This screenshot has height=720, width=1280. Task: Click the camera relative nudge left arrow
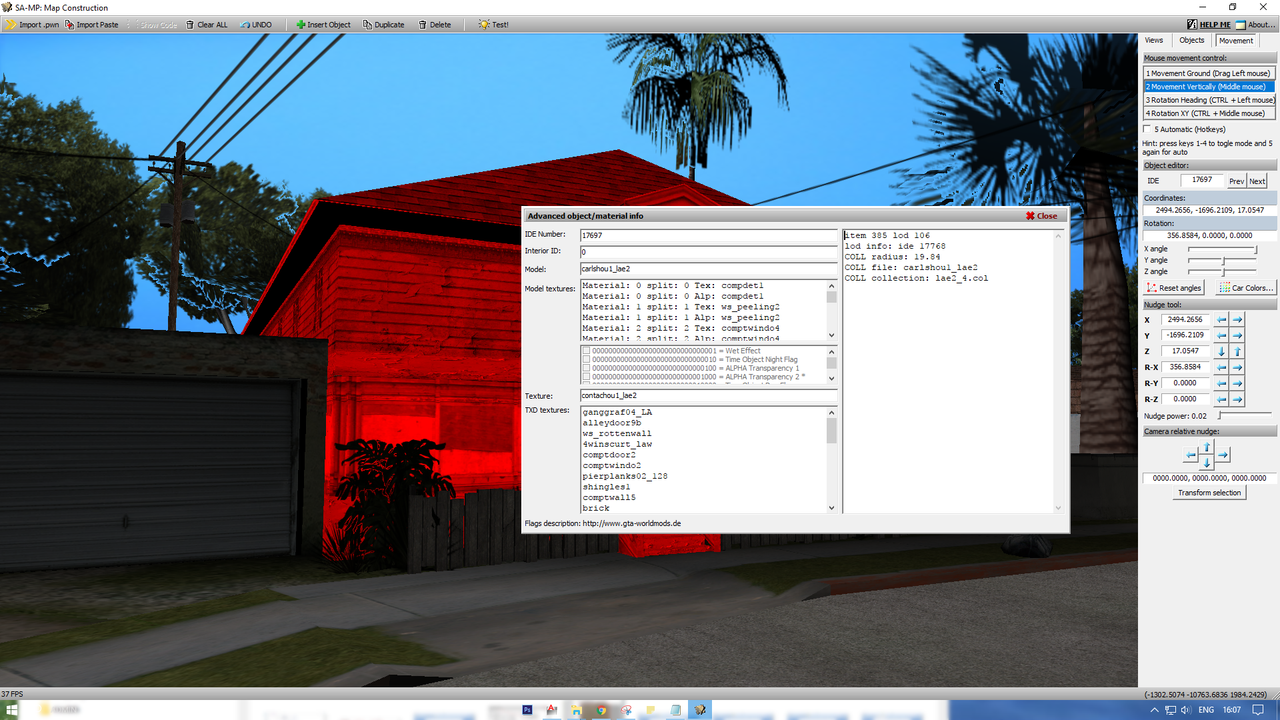1190,455
